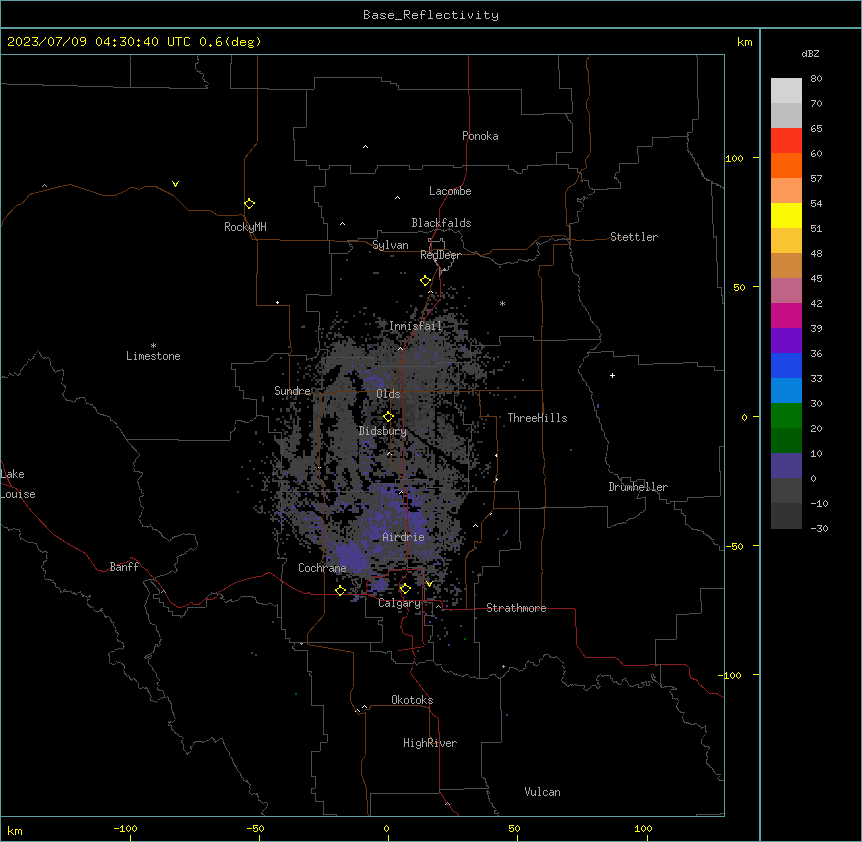Click the -30 value on the dBZ scale
862x842 pixels.
[819, 528]
